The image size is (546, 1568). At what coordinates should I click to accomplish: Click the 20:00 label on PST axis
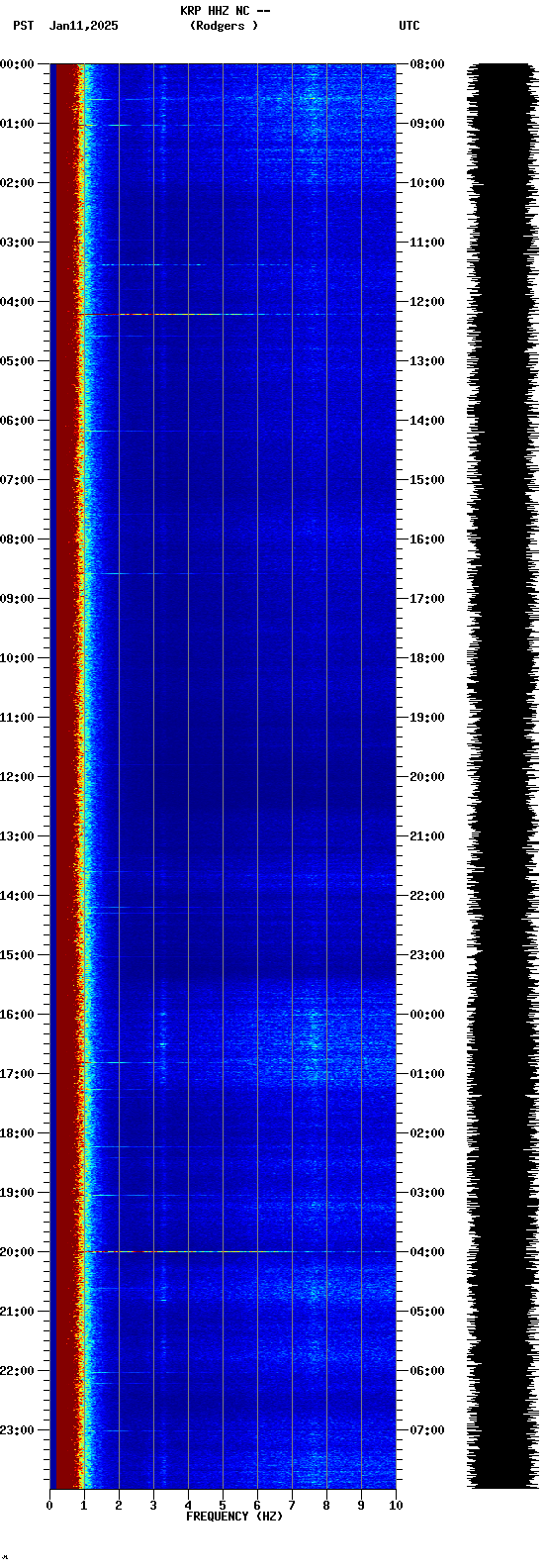pos(17,1252)
